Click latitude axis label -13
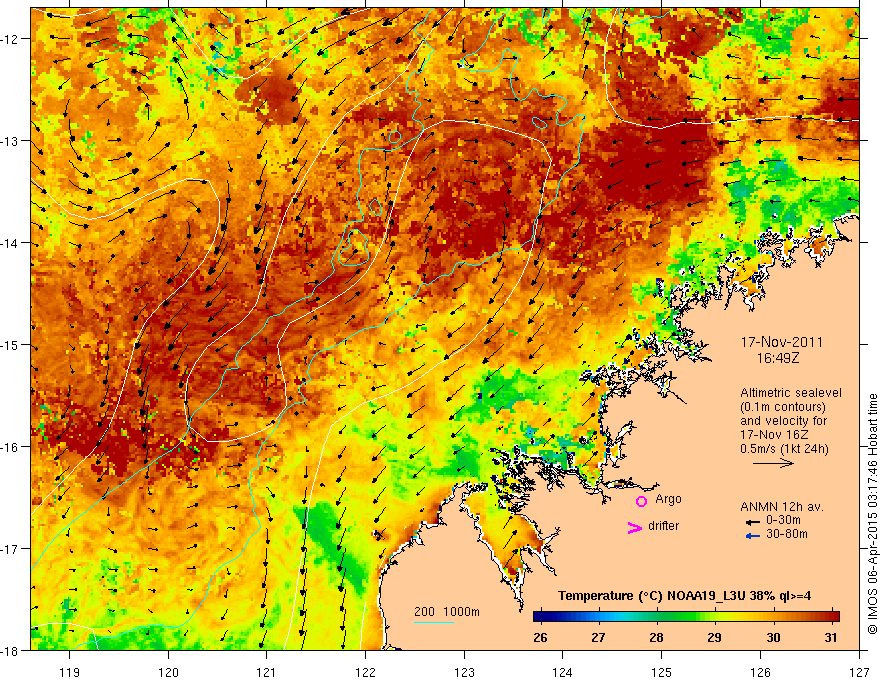 (x=10, y=141)
